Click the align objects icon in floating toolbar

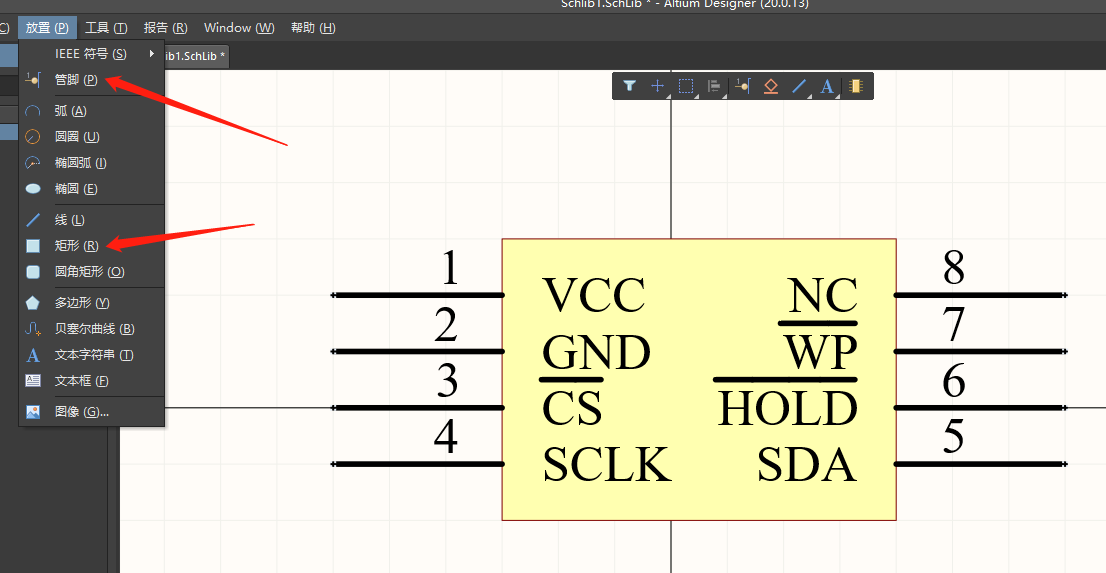pos(714,86)
